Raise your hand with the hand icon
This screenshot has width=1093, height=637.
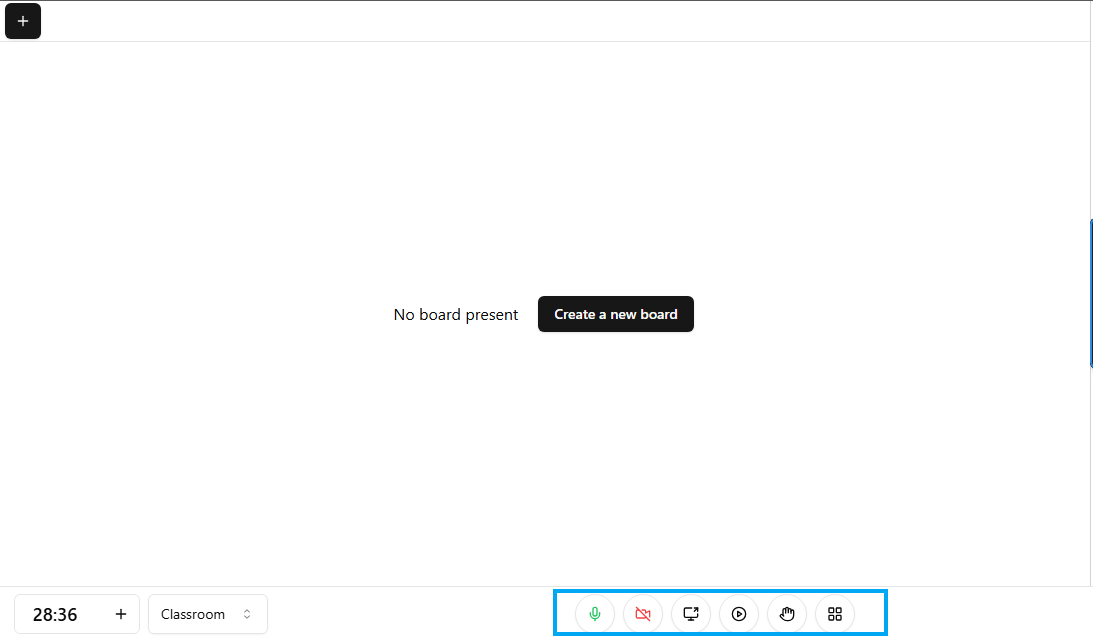tap(787, 614)
